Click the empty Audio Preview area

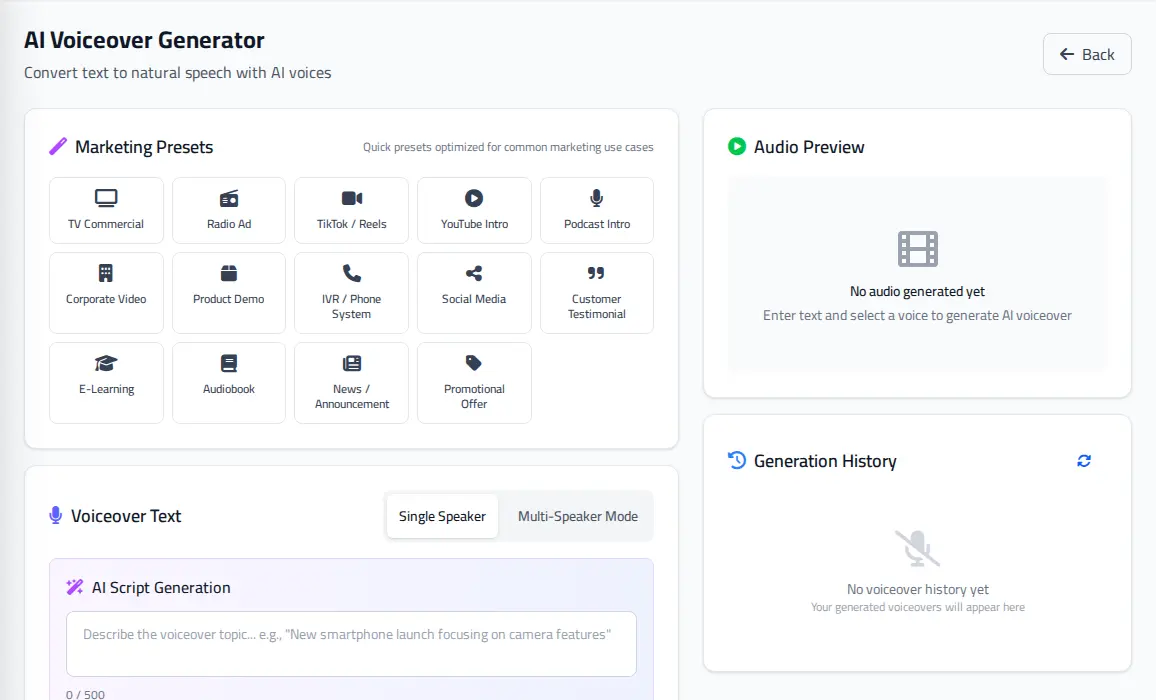(917, 274)
